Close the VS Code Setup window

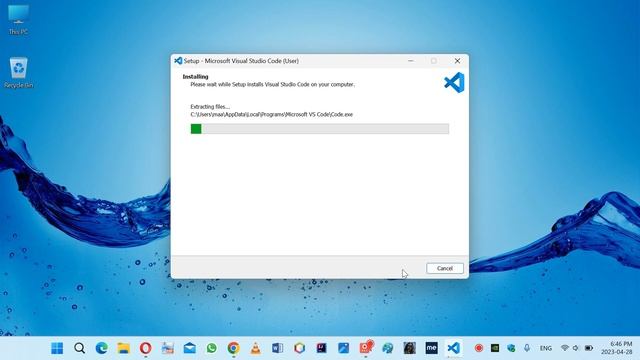click(x=457, y=61)
